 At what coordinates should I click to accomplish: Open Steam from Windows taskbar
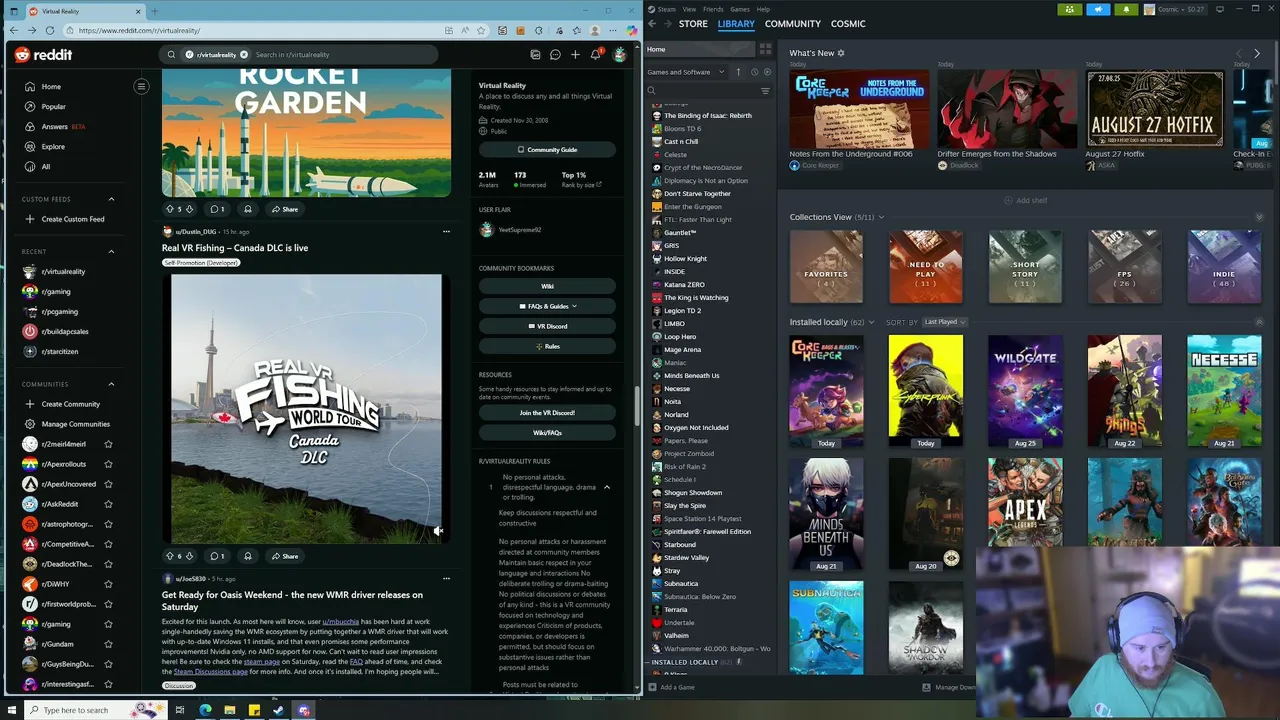[278, 710]
